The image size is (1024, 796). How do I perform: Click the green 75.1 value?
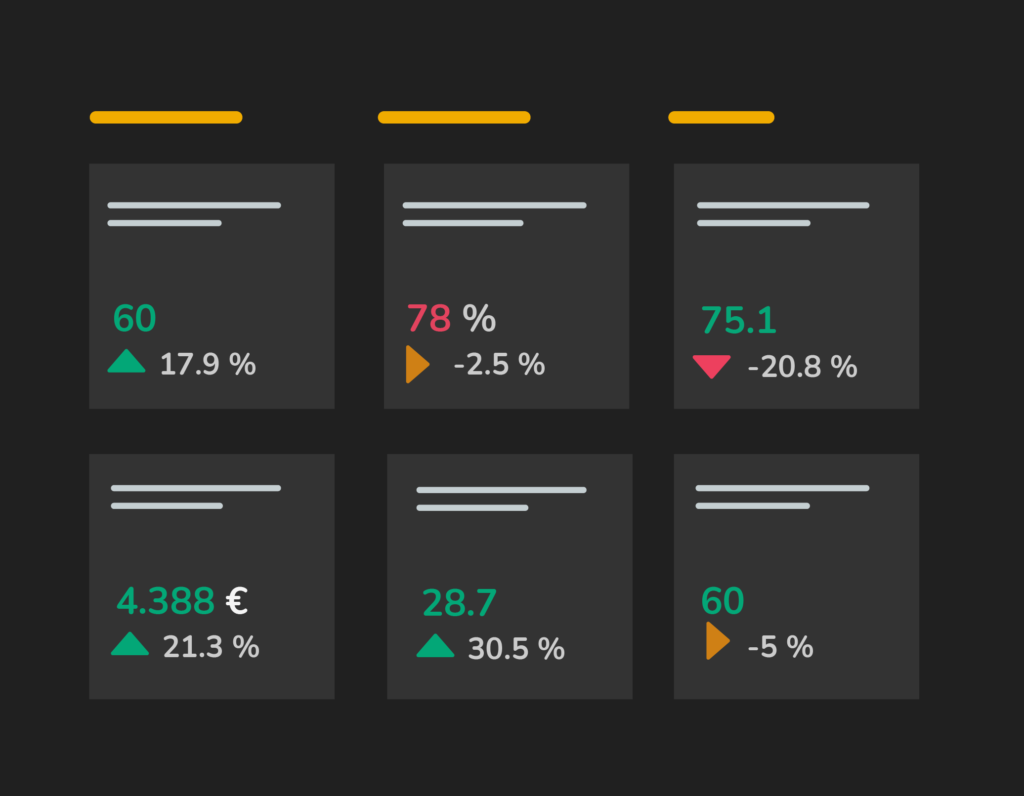click(x=738, y=320)
